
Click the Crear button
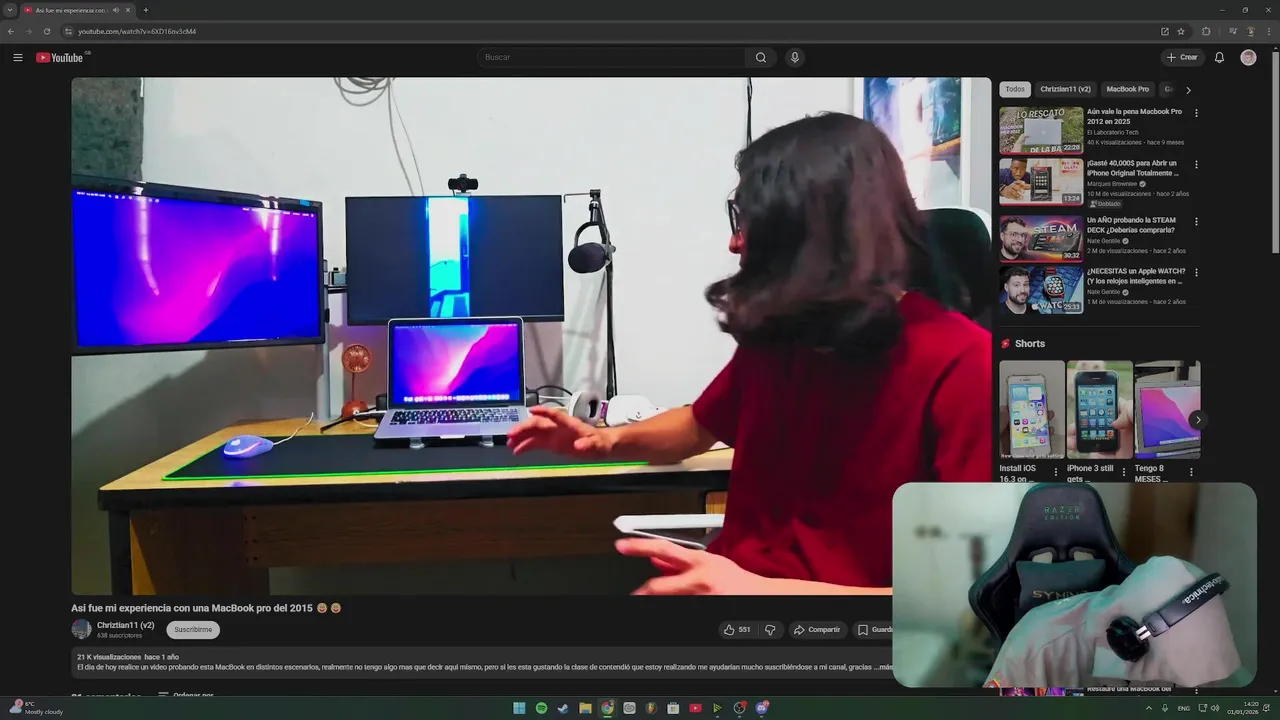tap(1182, 57)
